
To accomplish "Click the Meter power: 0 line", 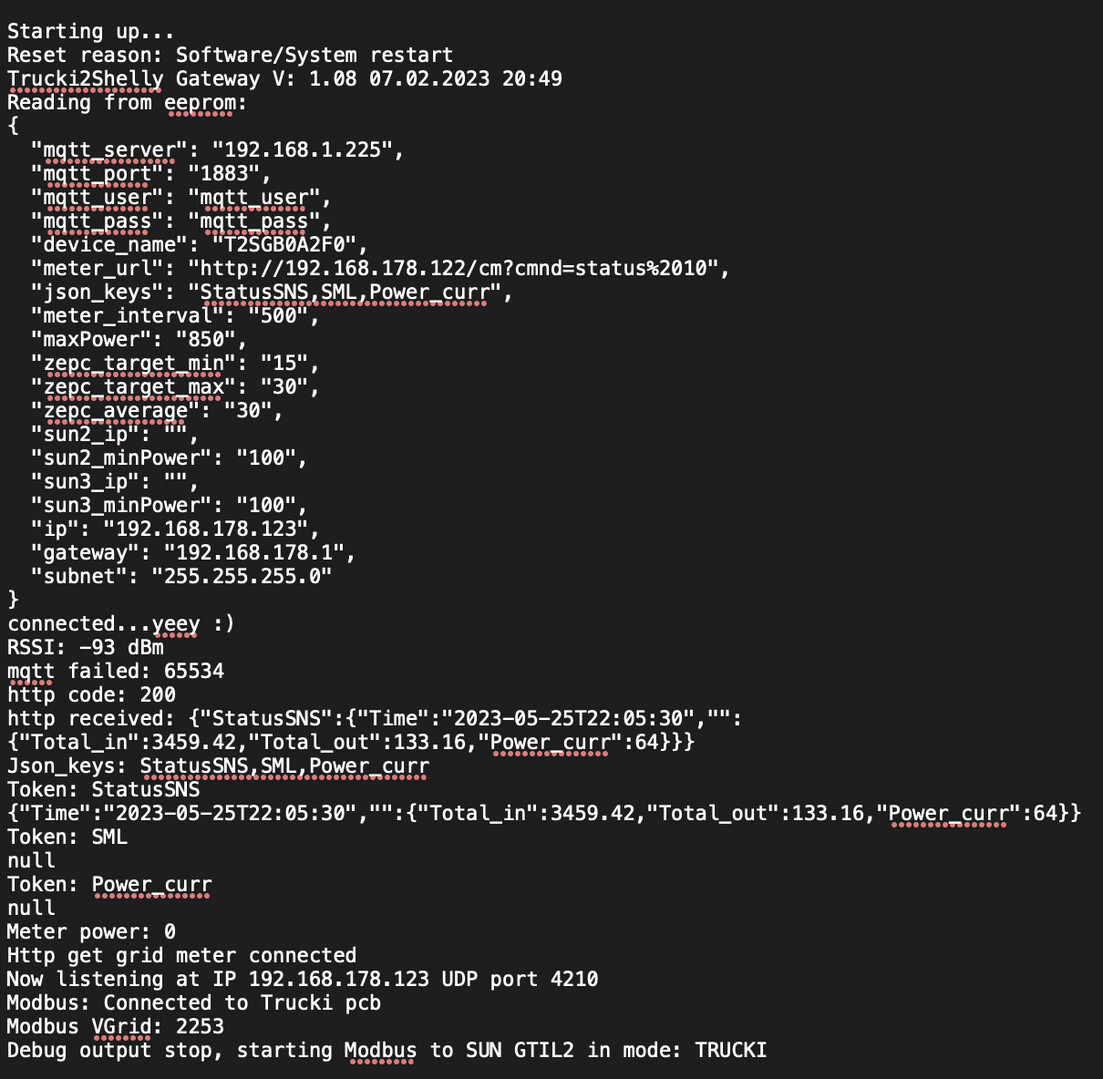I will (x=91, y=932).
